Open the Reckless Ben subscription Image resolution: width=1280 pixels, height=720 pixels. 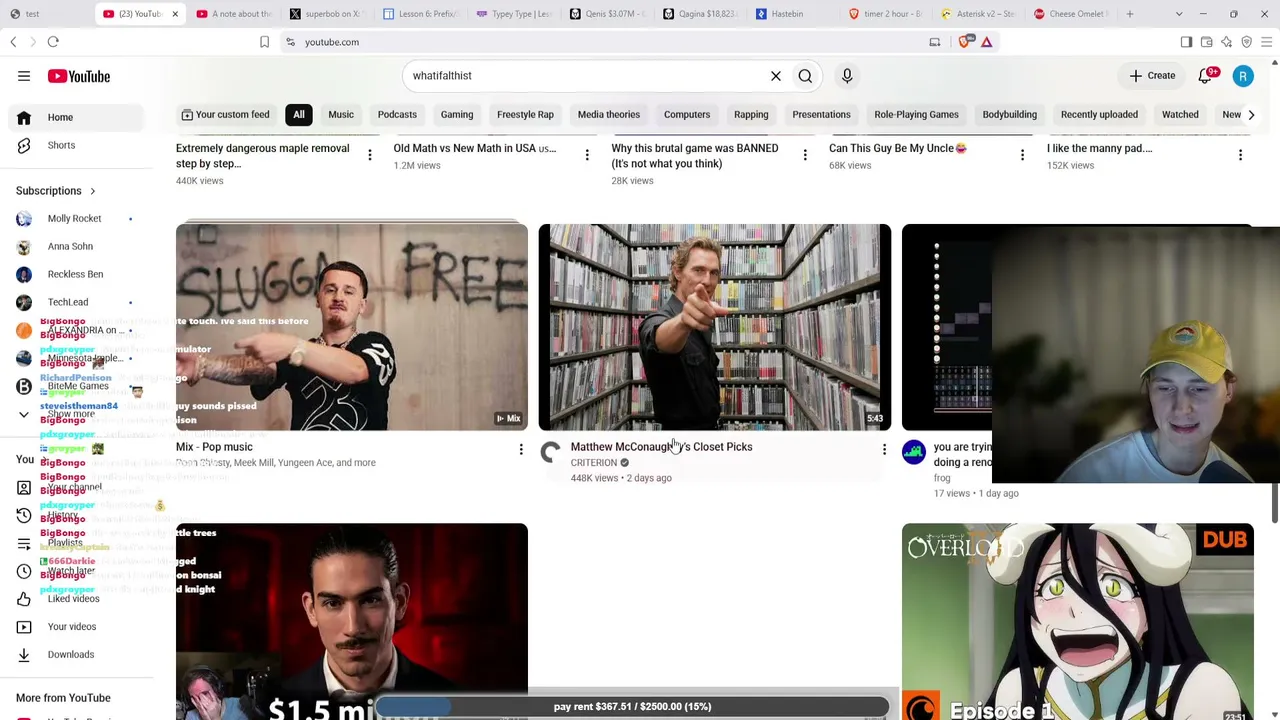(x=77, y=275)
